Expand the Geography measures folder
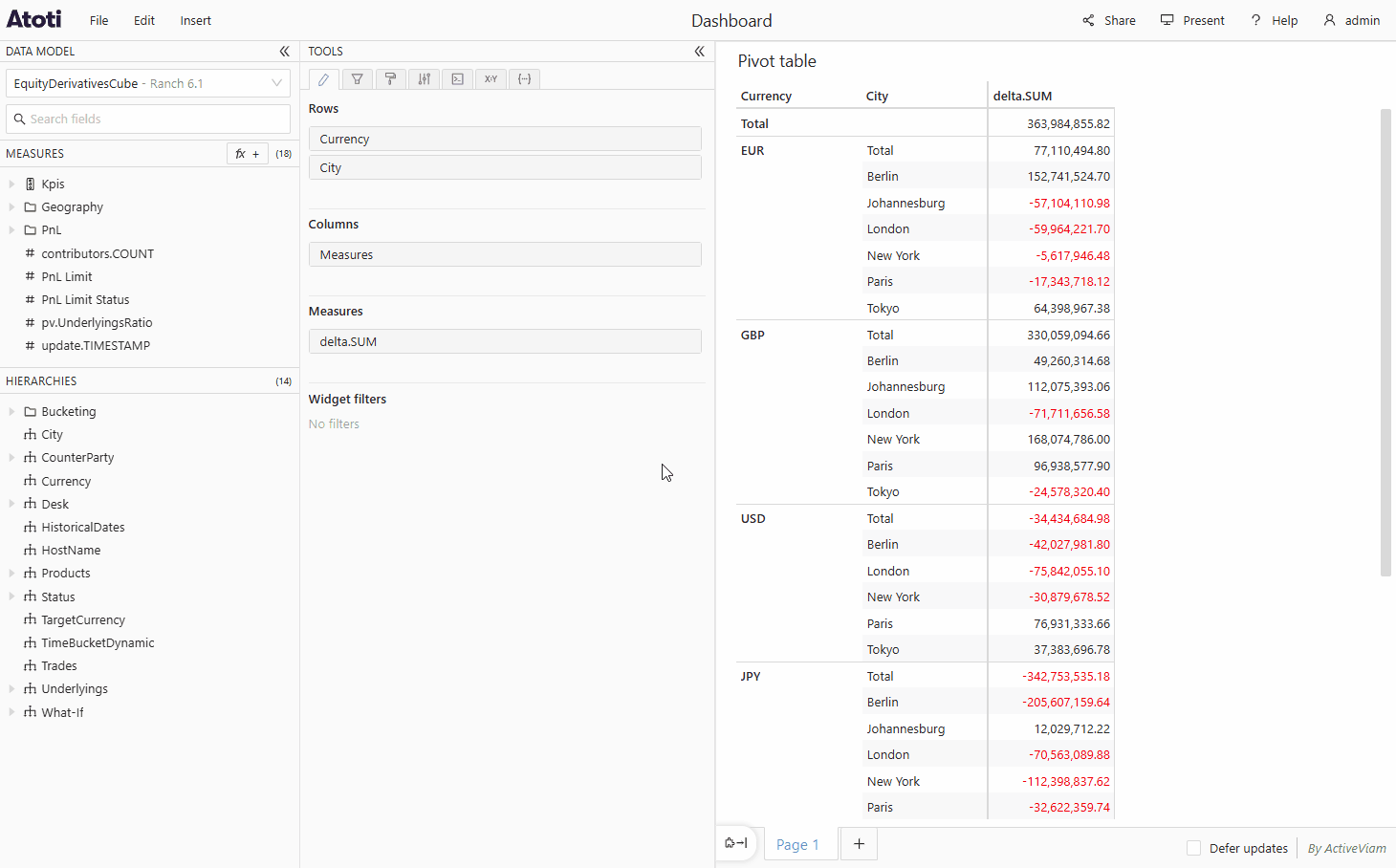This screenshot has width=1396, height=868. (x=11, y=206)
